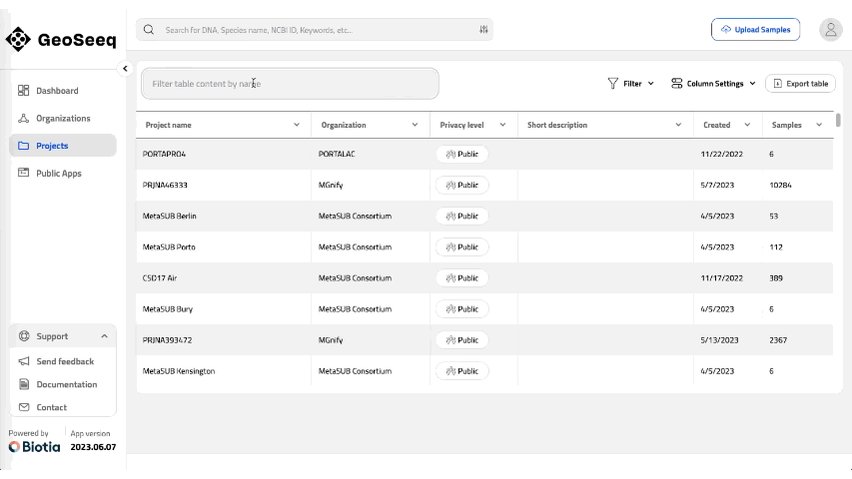Image resolution: width=852 pixels, height=479 pixels.
Task: Click the PORTALAC organization cell
Action: point(336,154)
